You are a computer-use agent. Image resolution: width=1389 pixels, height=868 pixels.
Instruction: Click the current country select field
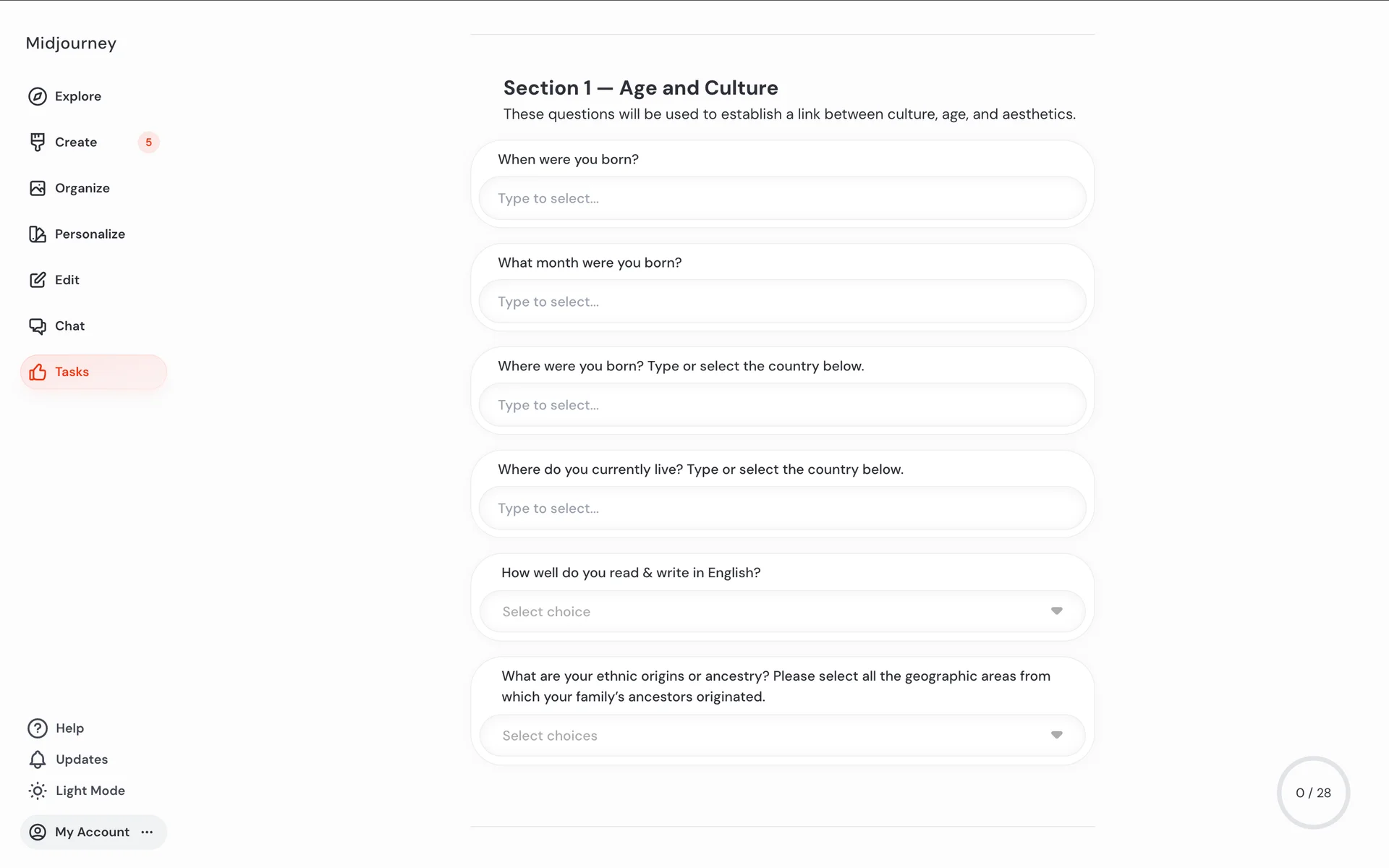point(781,509)
